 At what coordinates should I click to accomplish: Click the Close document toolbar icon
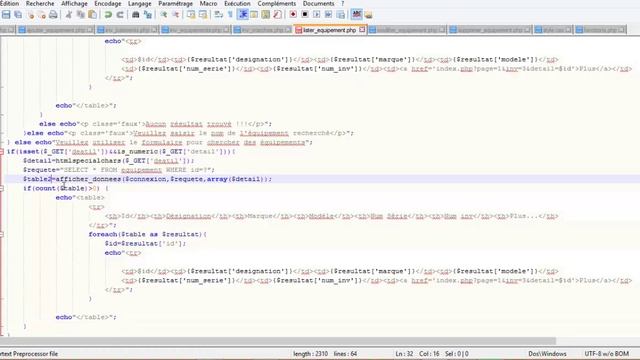30,15
